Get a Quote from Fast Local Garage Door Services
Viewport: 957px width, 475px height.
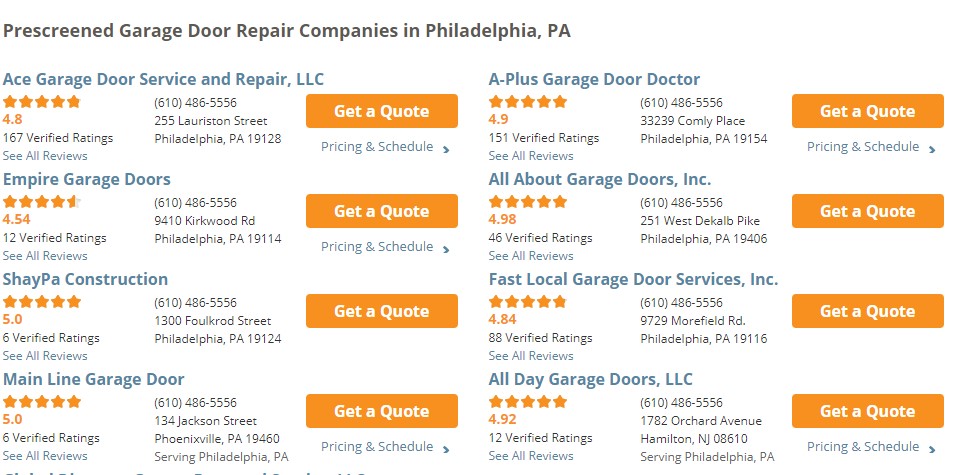(868, 311)
